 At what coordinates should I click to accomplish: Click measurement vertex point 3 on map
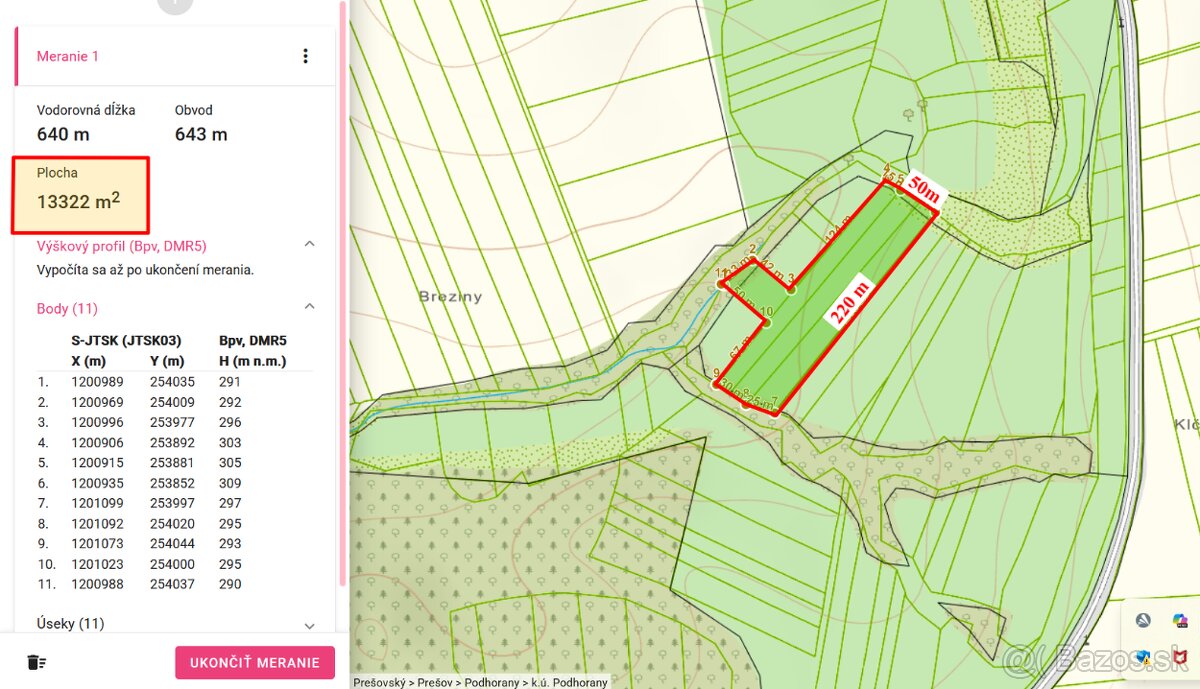(x=791, y=290)
